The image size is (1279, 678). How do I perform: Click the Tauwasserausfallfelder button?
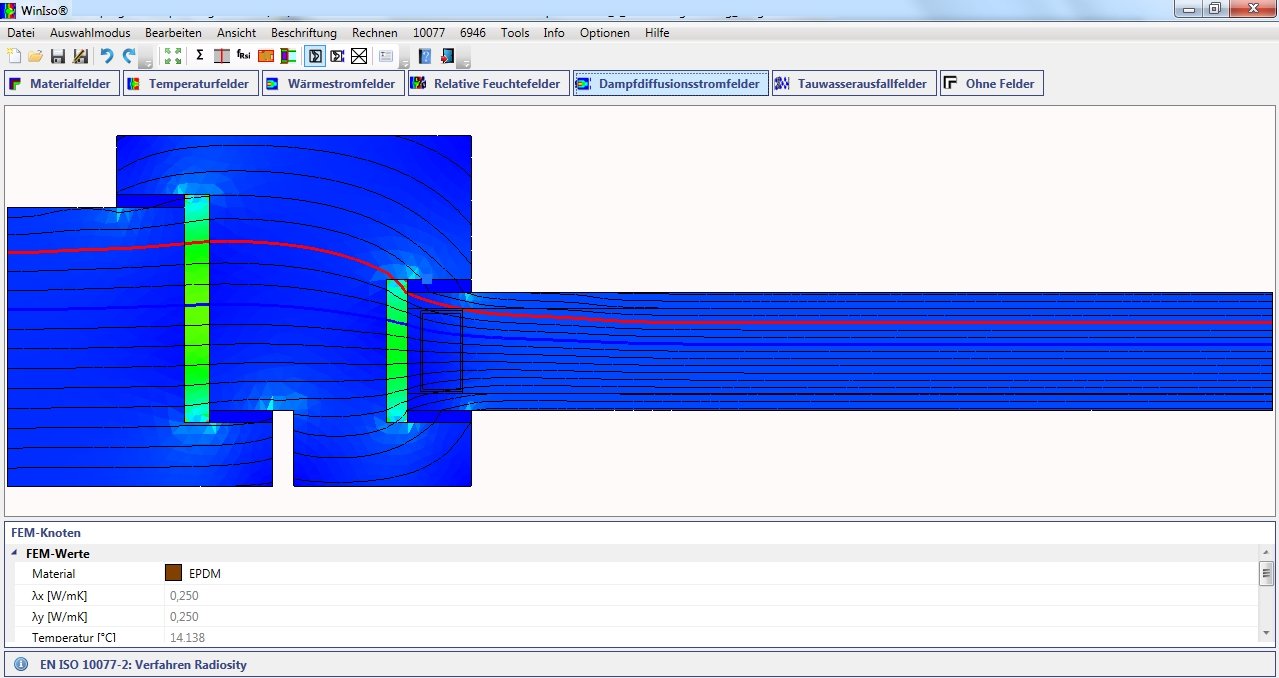point(853,84)
